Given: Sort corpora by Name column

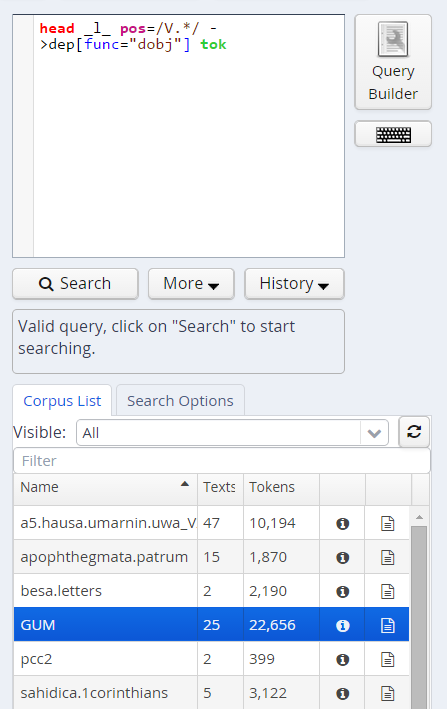Looking at the screenshot, I should point(105,487).
